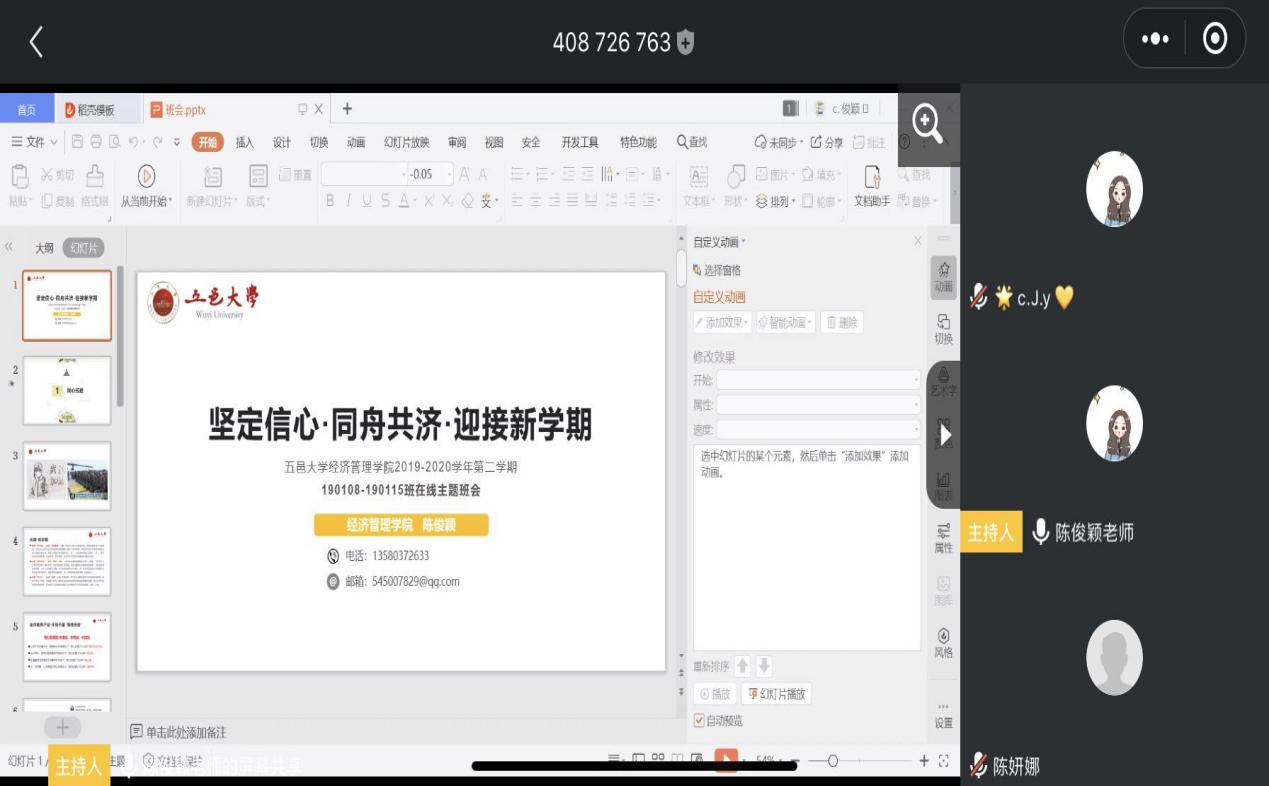Expand the 文件 menu dropdown
The width and height of the screenshot is (1269, 786).
[35, 142]
